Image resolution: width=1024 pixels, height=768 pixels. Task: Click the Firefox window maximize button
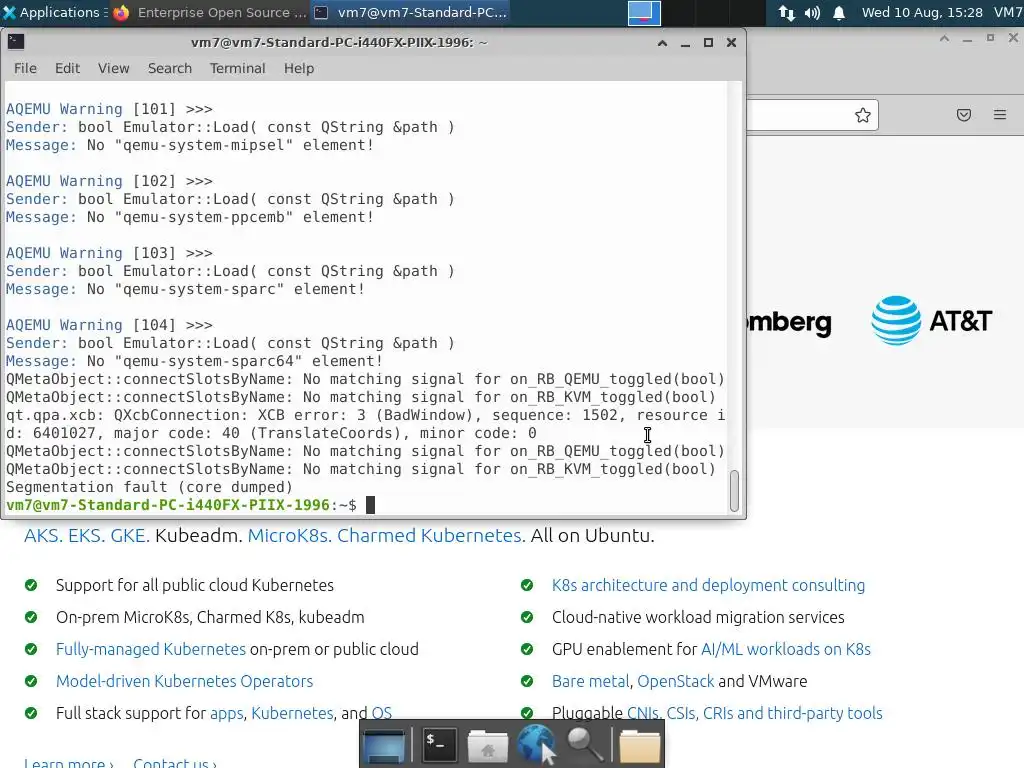click(x=991, y=38)
